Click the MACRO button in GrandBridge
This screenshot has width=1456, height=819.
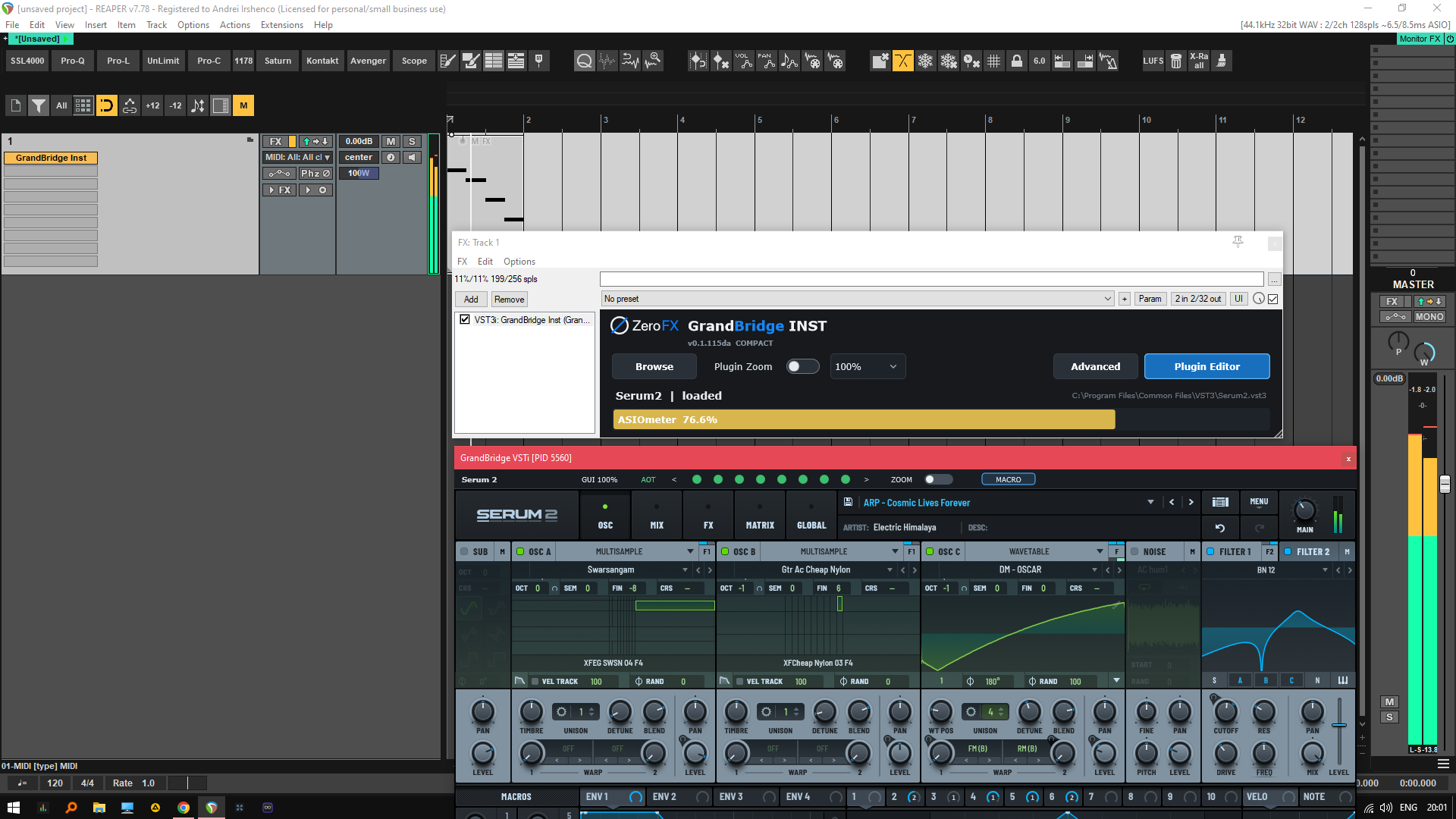1008,479
